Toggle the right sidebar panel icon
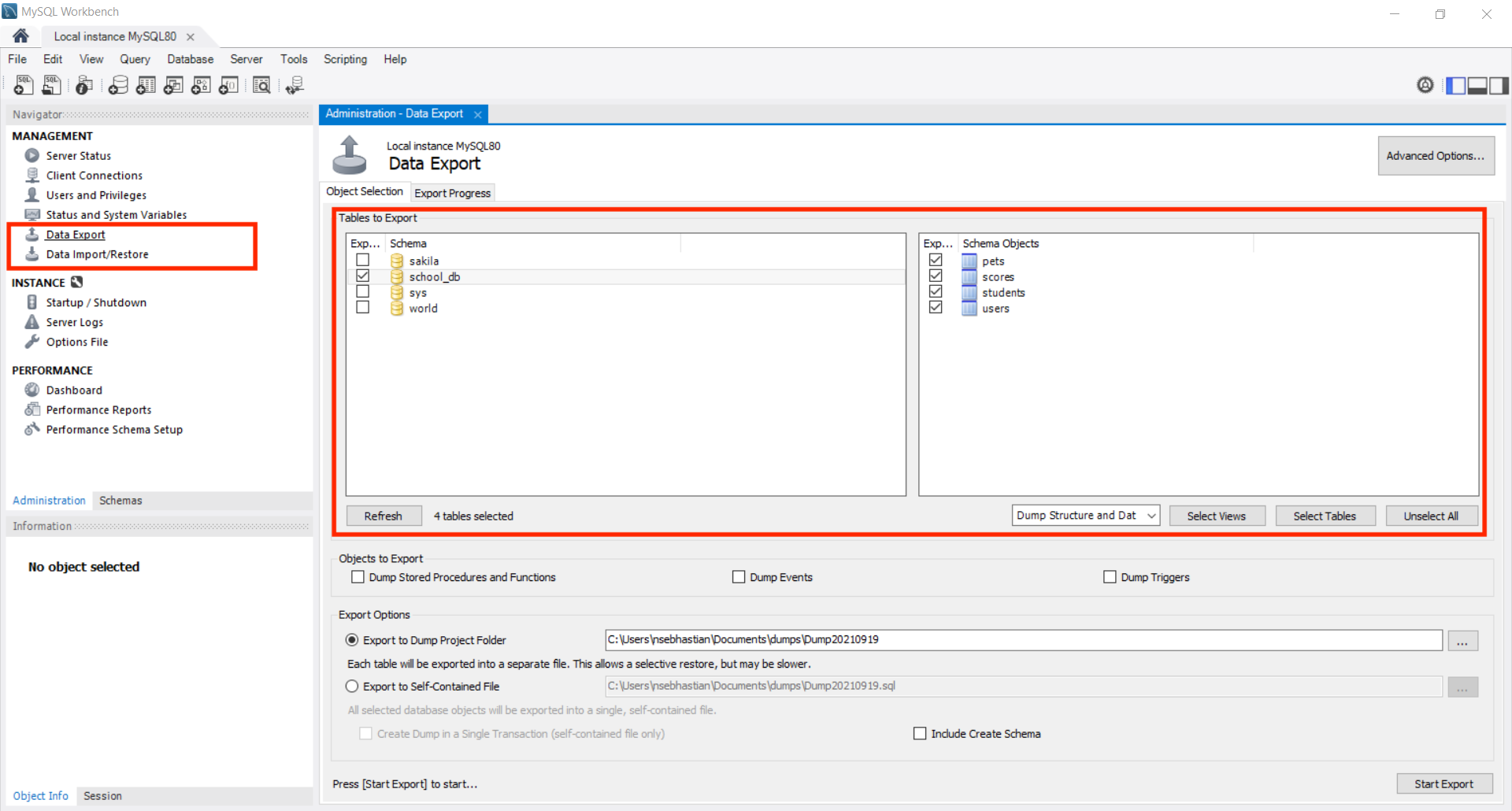The width and height of the screenshot is (1512, 811). click(1499, 85)
